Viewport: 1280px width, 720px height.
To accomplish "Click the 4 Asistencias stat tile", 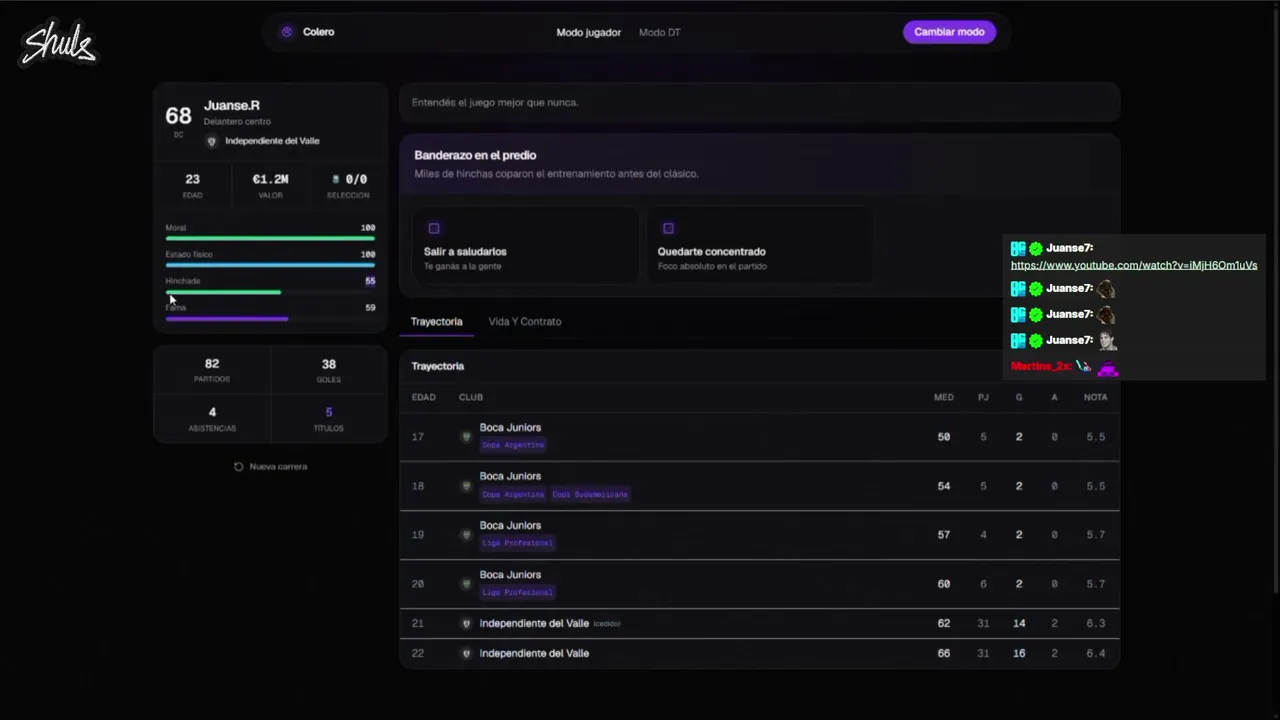I will coord(212,419).
